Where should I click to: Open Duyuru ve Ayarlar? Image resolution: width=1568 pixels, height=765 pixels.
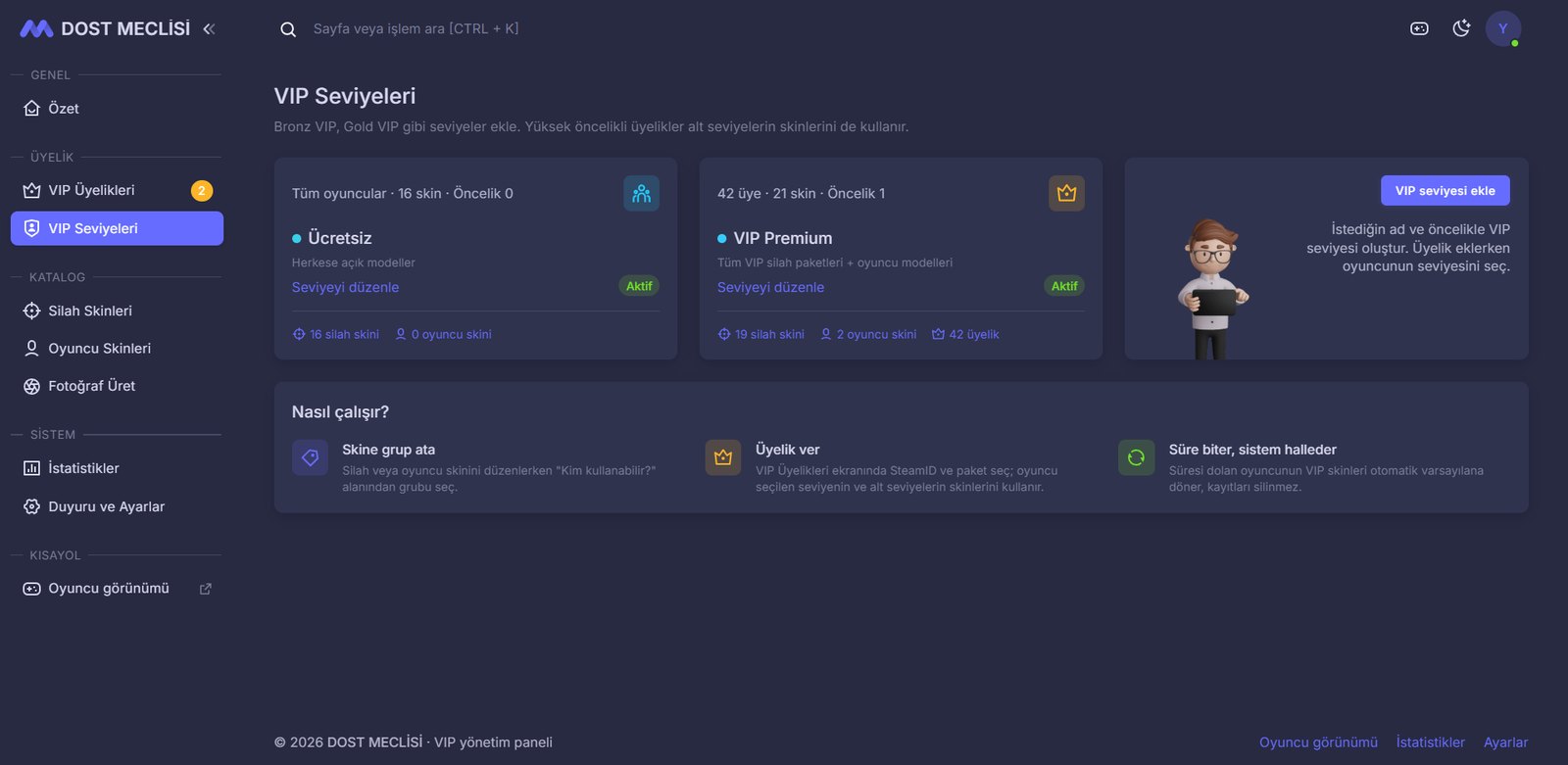pos(117,506)
